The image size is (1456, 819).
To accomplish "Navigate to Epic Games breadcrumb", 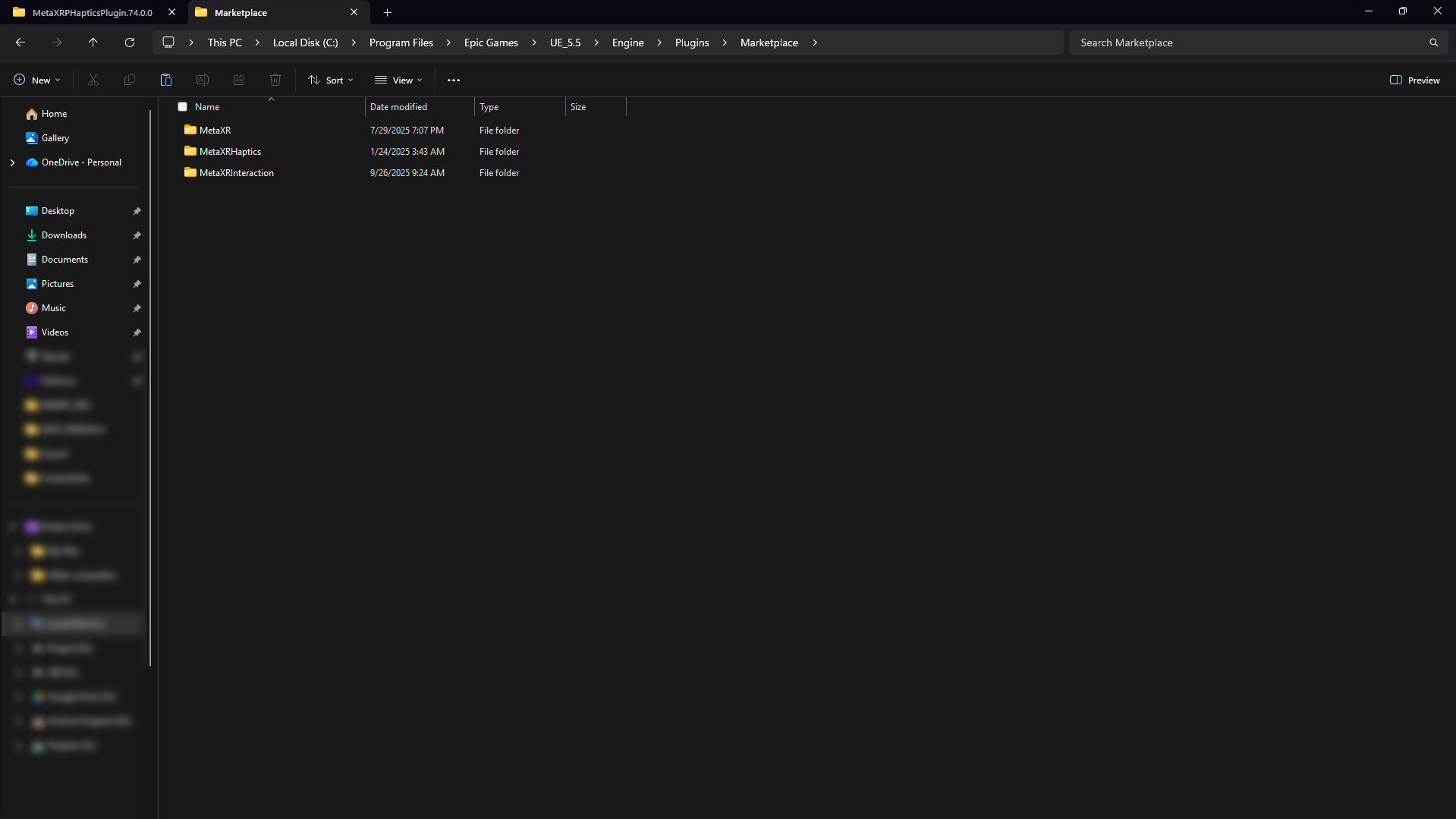I will pyautogui.click(x=491, y=43).
